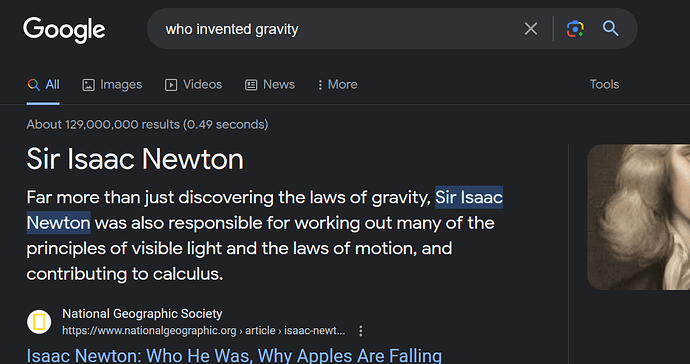Open the Videos tab
The image size is (690, 364).
(x=193, y=85)
